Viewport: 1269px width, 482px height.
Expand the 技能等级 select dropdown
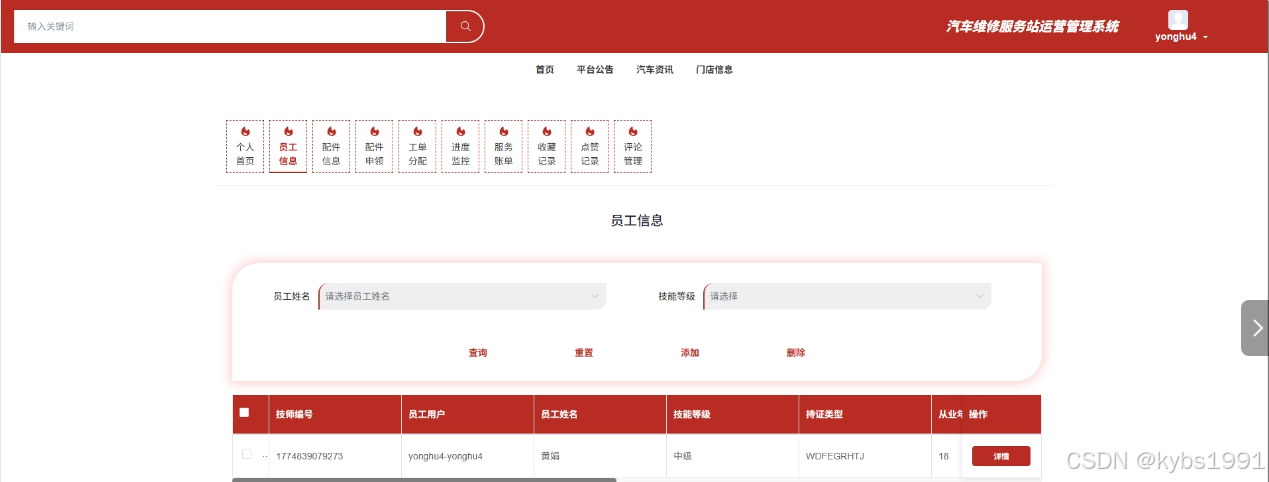(847, 296)
